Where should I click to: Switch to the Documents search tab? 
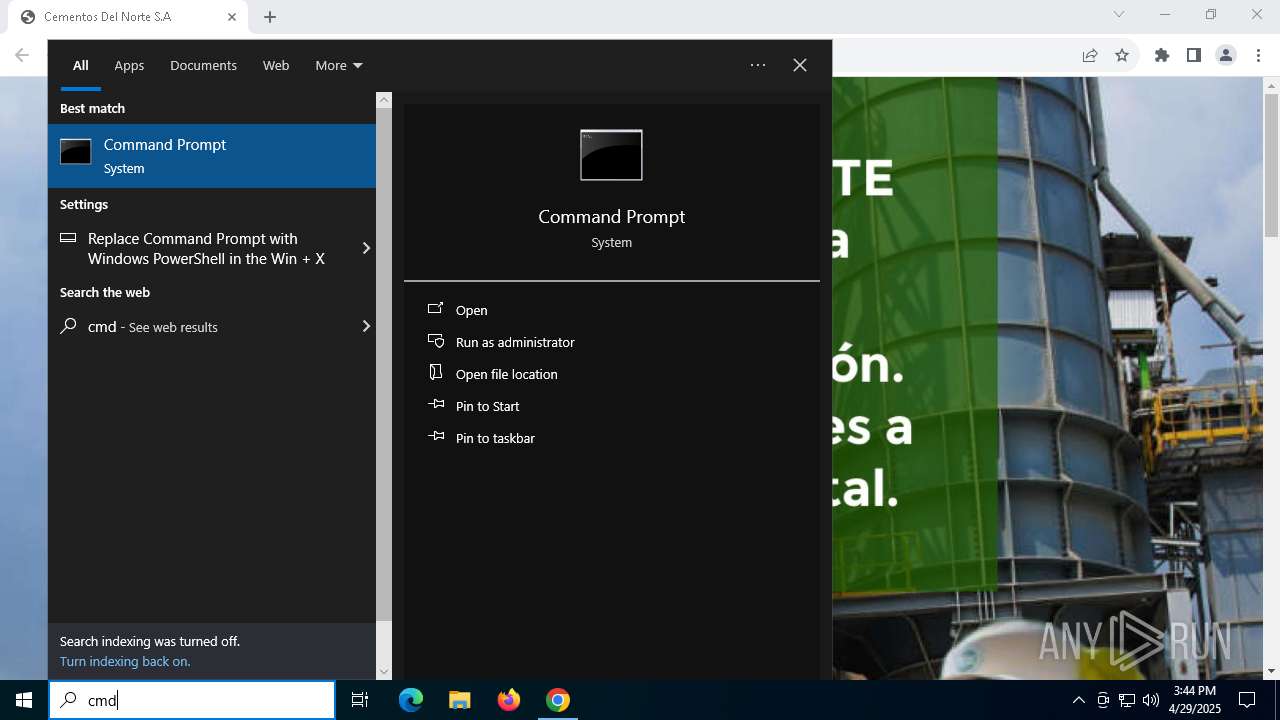pos(203,65)
